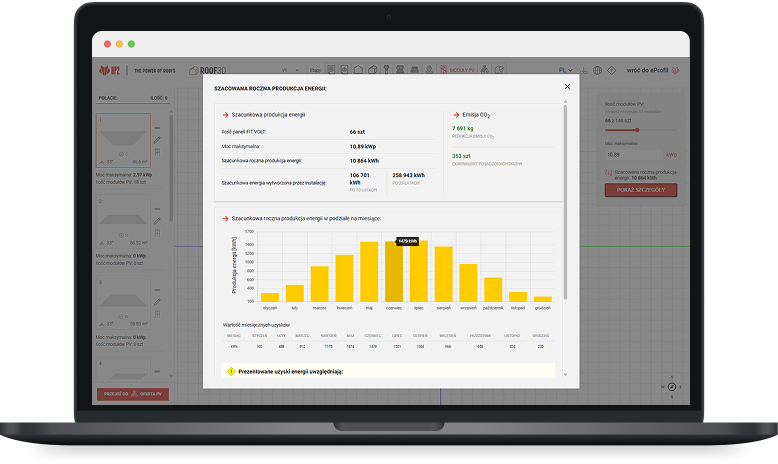Open the PL language dropdown
This screenshot has height=464, width=778.
(x=568, y=71)
